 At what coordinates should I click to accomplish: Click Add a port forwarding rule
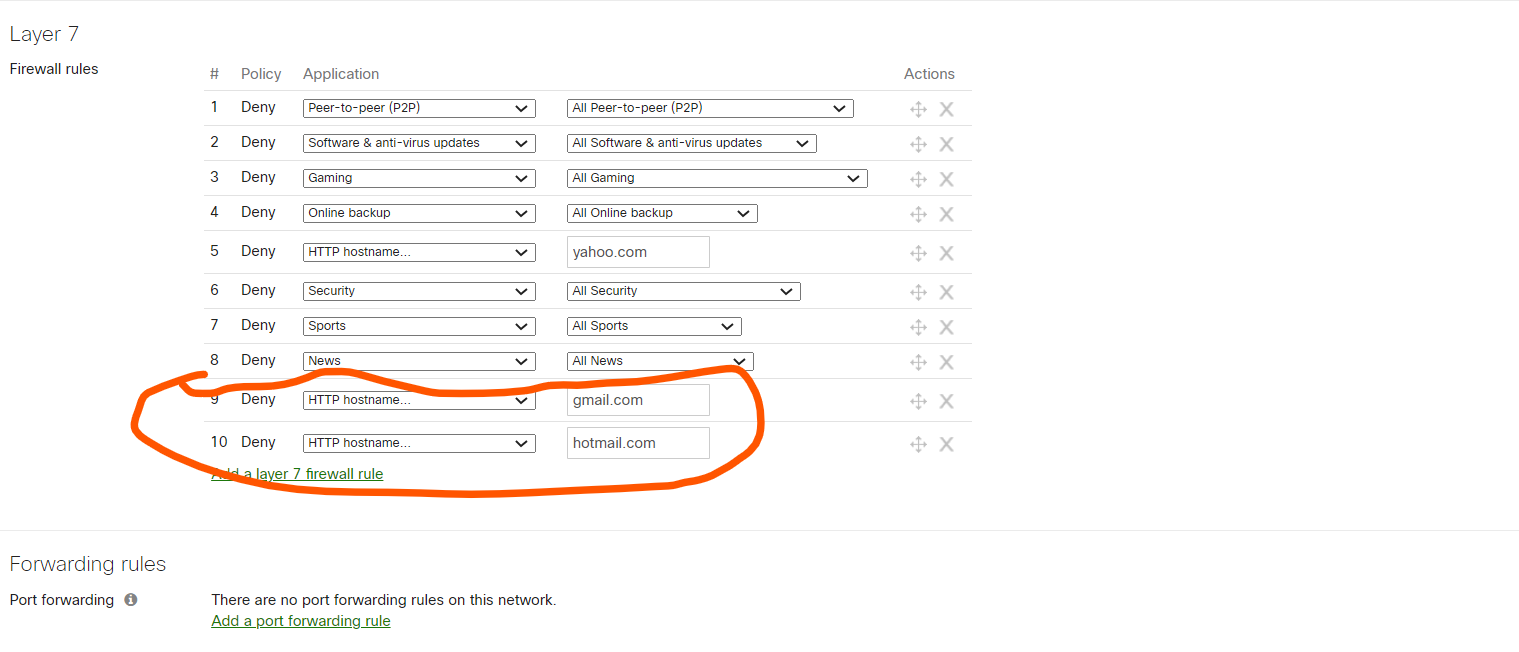point(300,621)
